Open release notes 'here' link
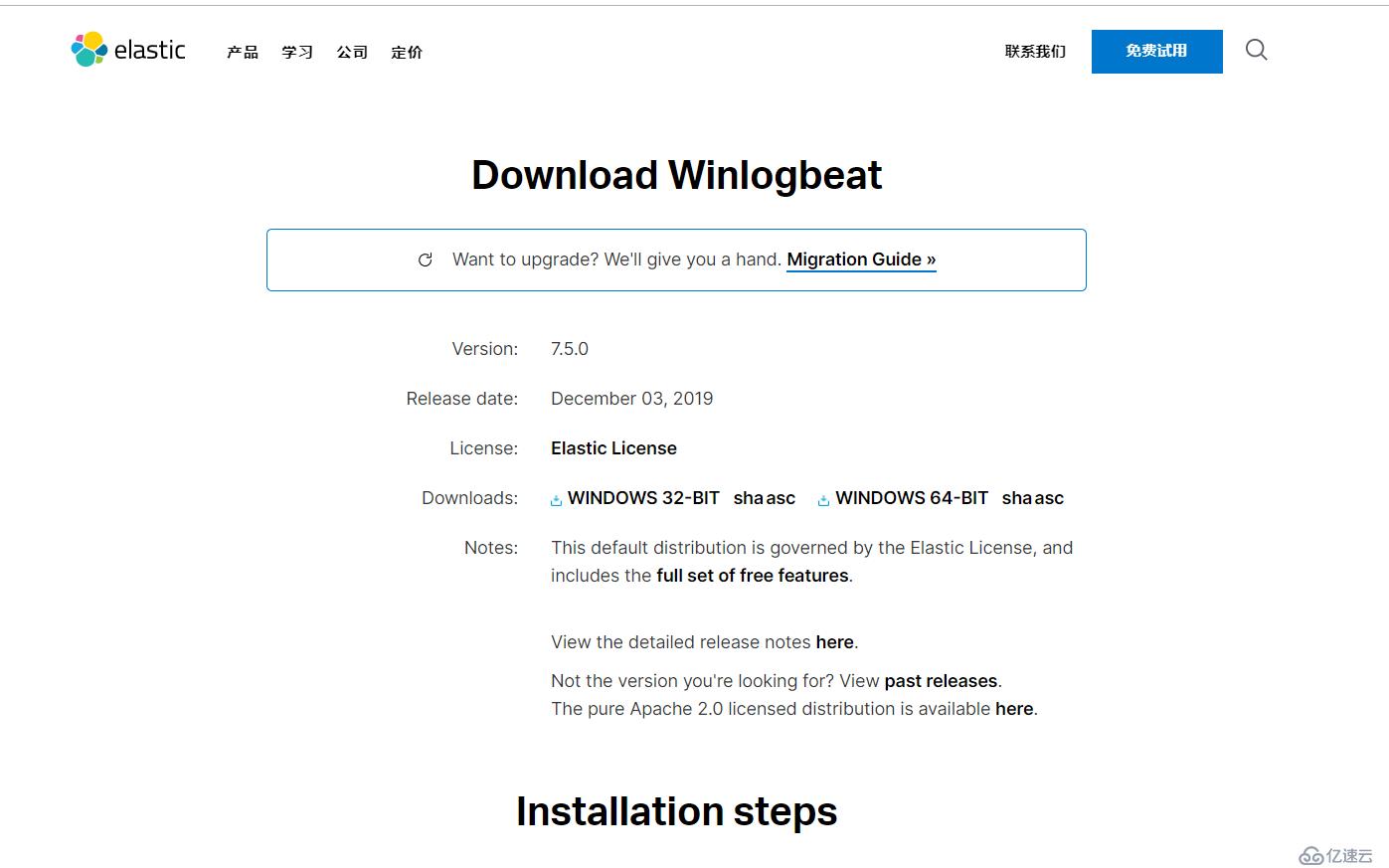The image size is (1389, 868). pyautogui.click(x=835, y=642)
